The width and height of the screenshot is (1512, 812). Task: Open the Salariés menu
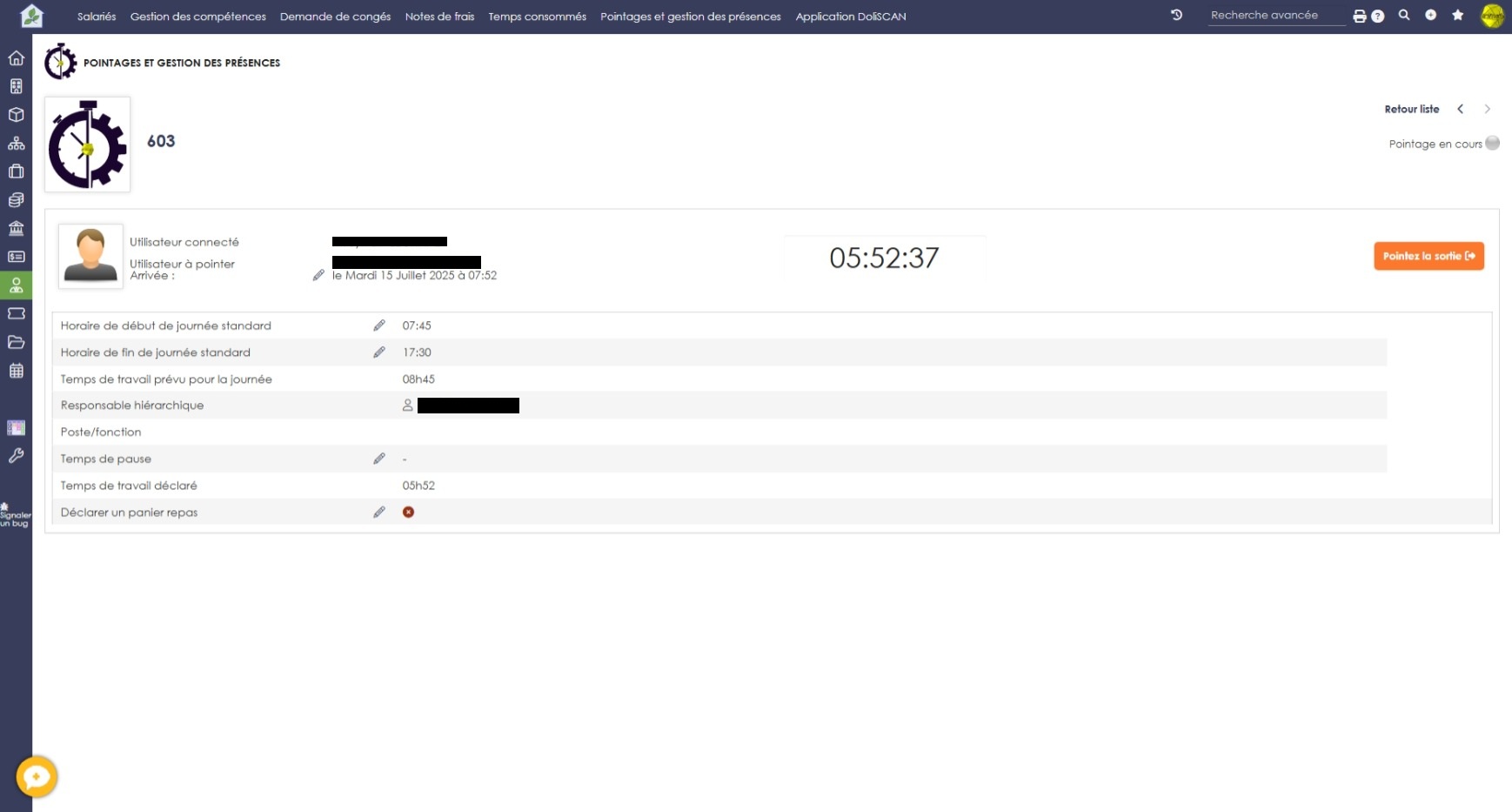(x=97, y=17)
